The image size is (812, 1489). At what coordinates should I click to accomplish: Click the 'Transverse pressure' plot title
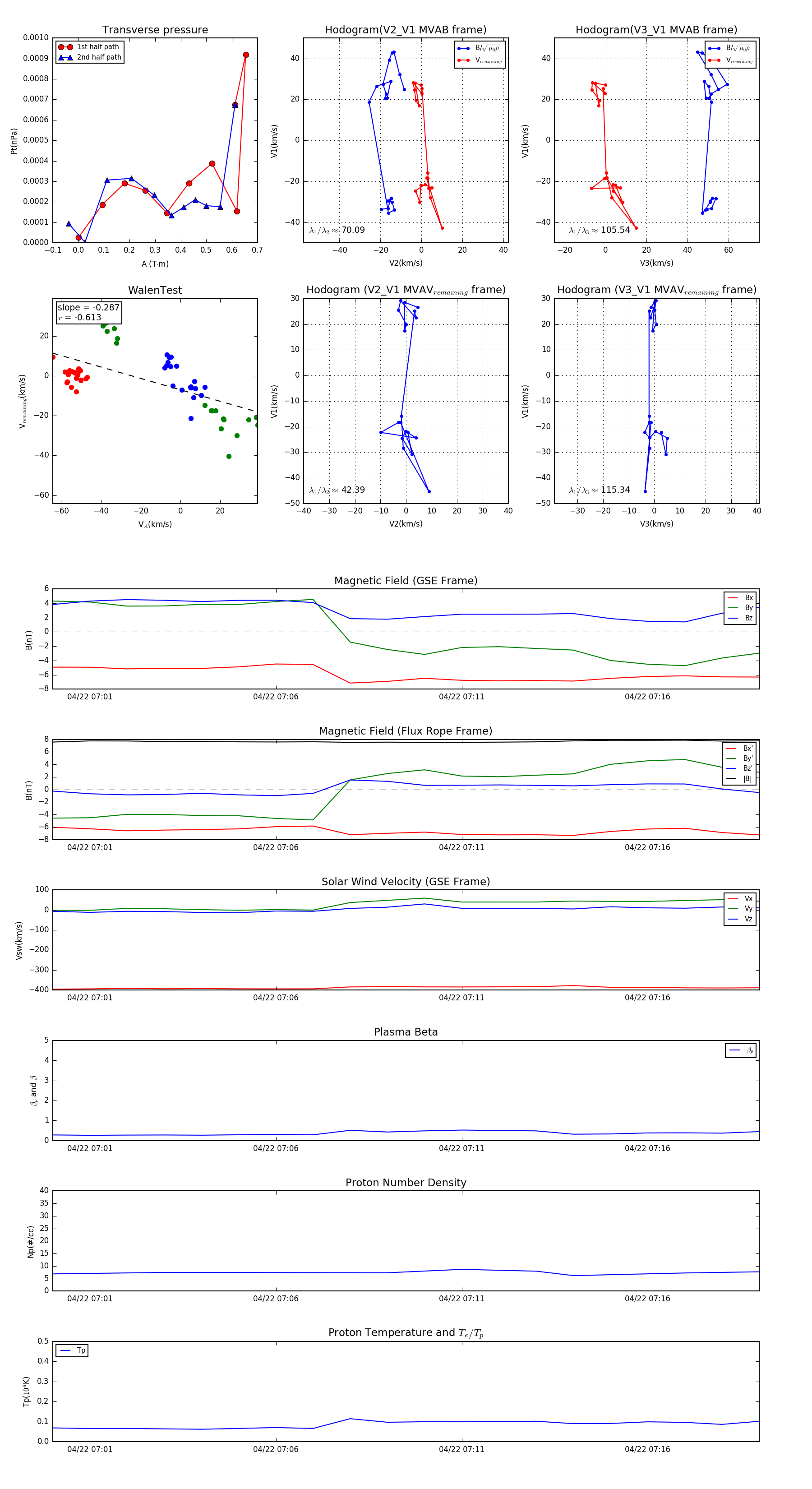tap(155, 30)
